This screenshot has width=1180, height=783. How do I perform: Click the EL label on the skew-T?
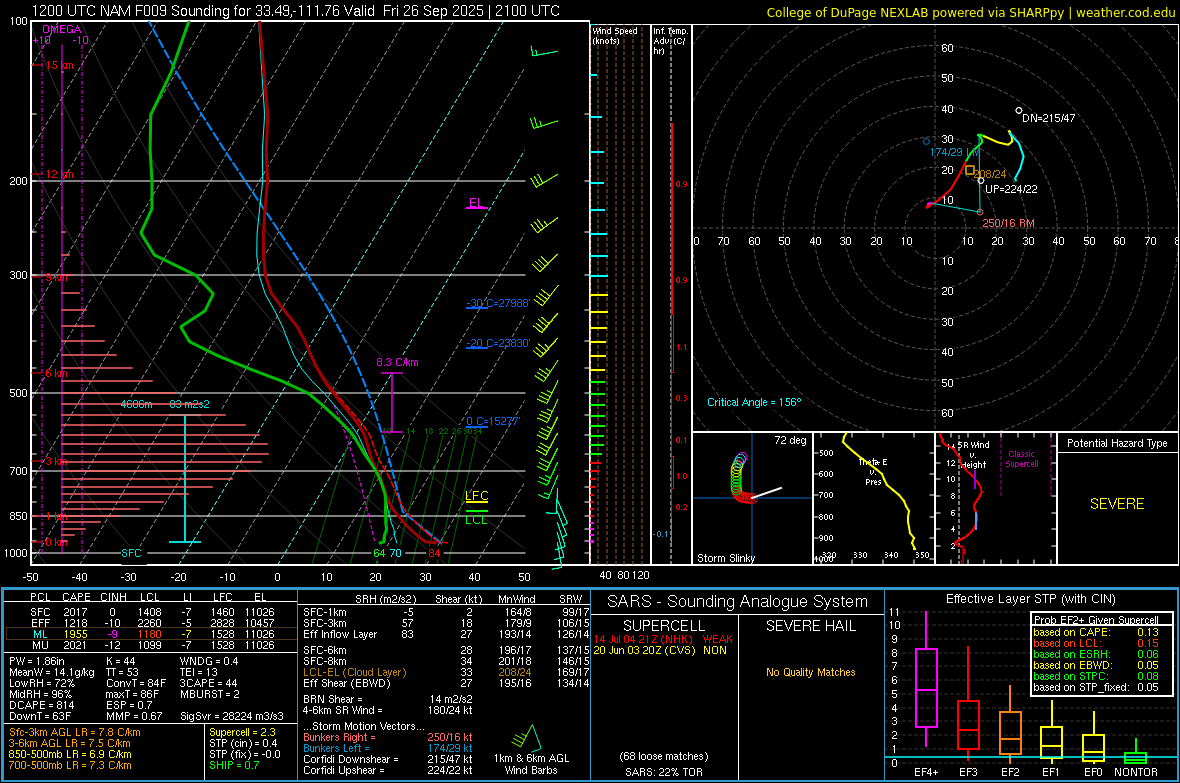[x=476, y=203]
